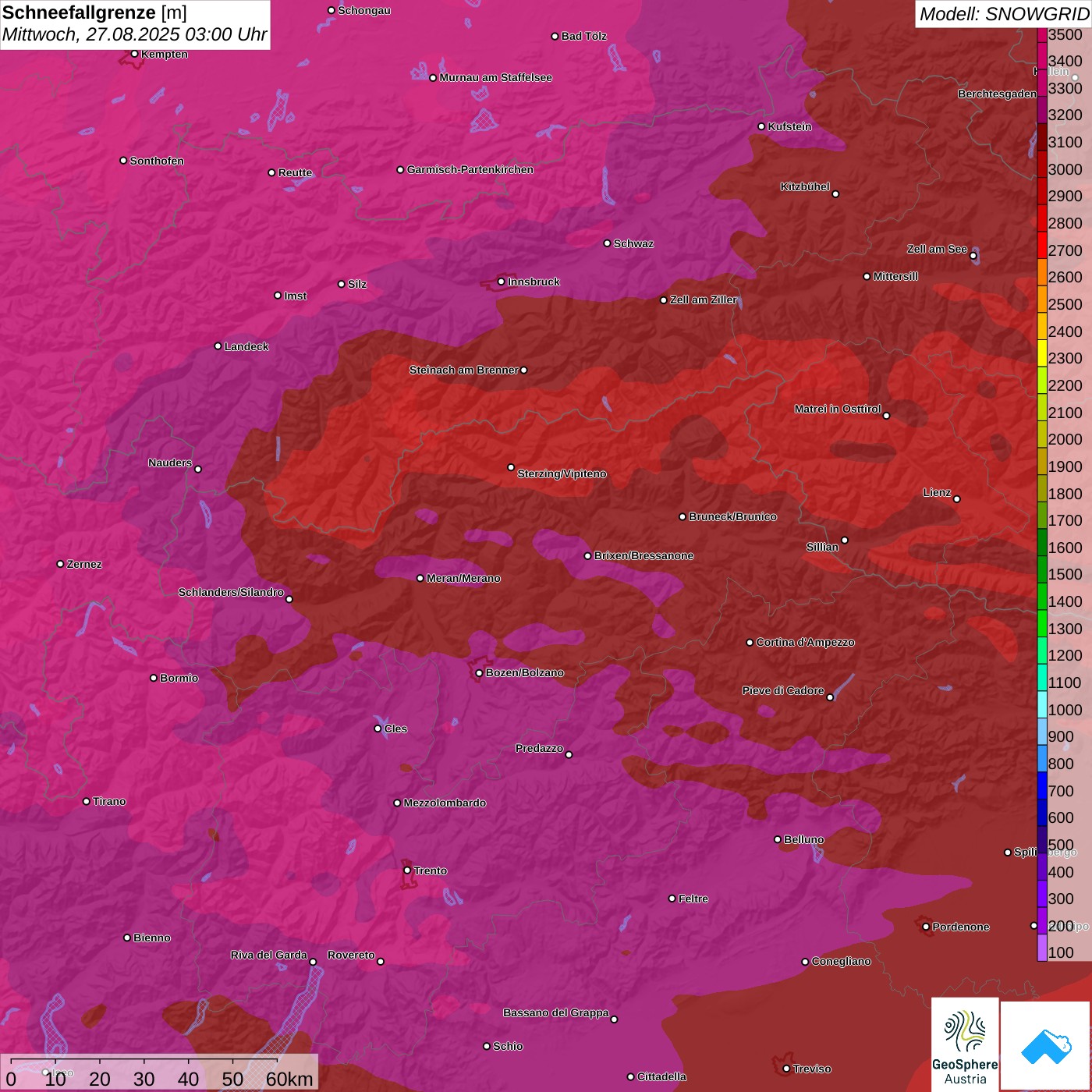1092x1092 pixels.
Task: Select the Cortina d'Ampezzo location dot
Action: pos(750,643)
